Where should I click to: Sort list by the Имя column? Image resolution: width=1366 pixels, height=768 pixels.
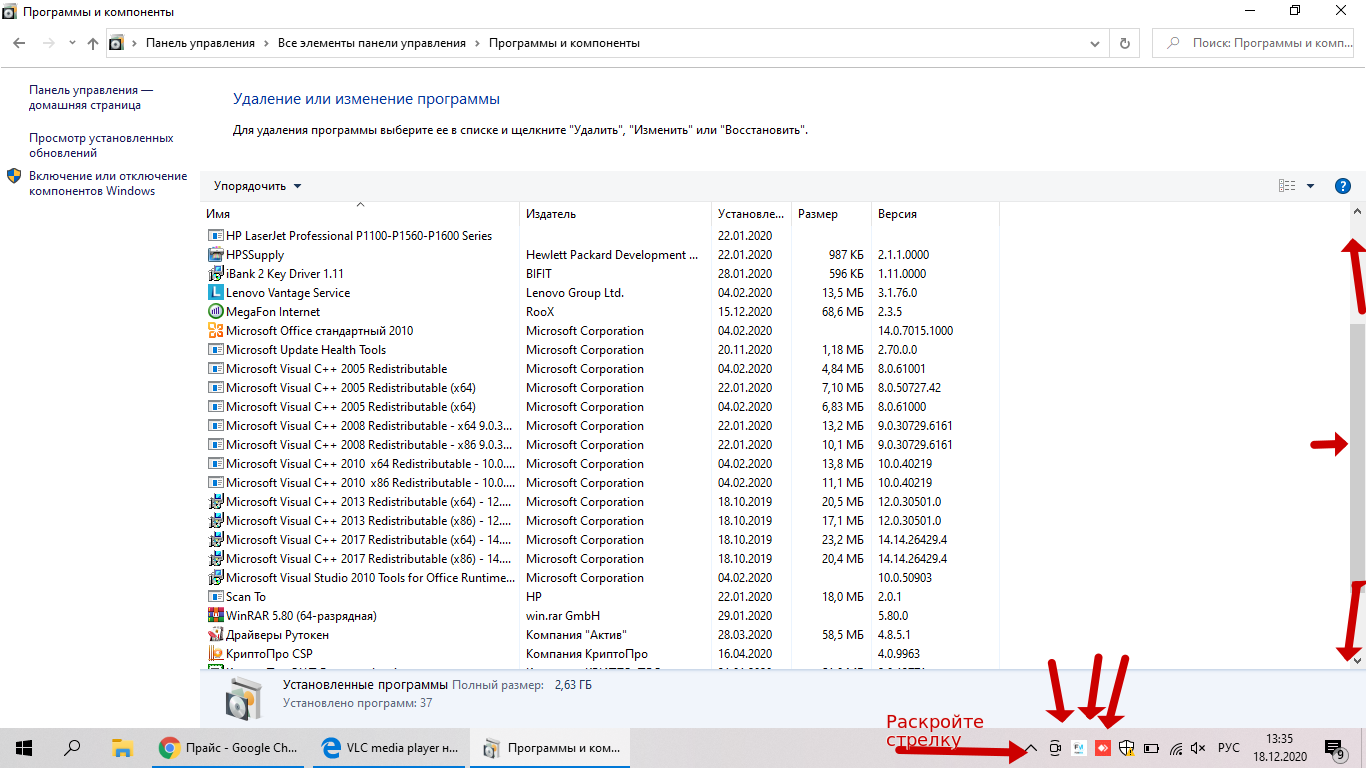pos(360,214)
